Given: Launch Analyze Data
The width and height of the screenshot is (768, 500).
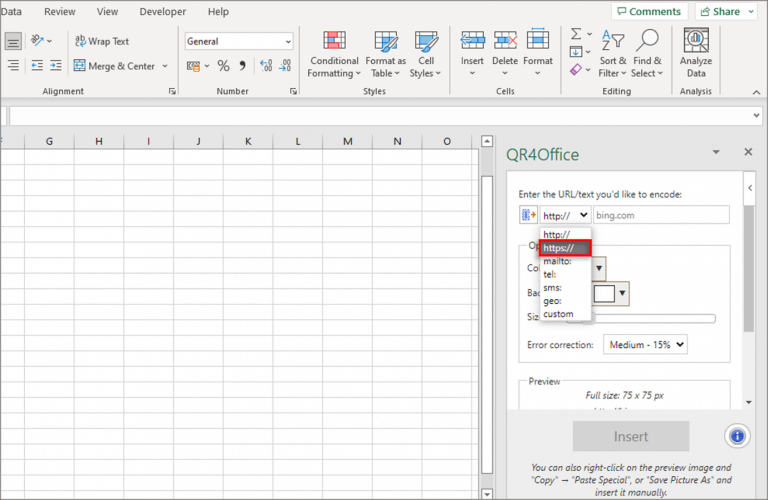Looking at the screenshot, I should click(x=696, y=54).
